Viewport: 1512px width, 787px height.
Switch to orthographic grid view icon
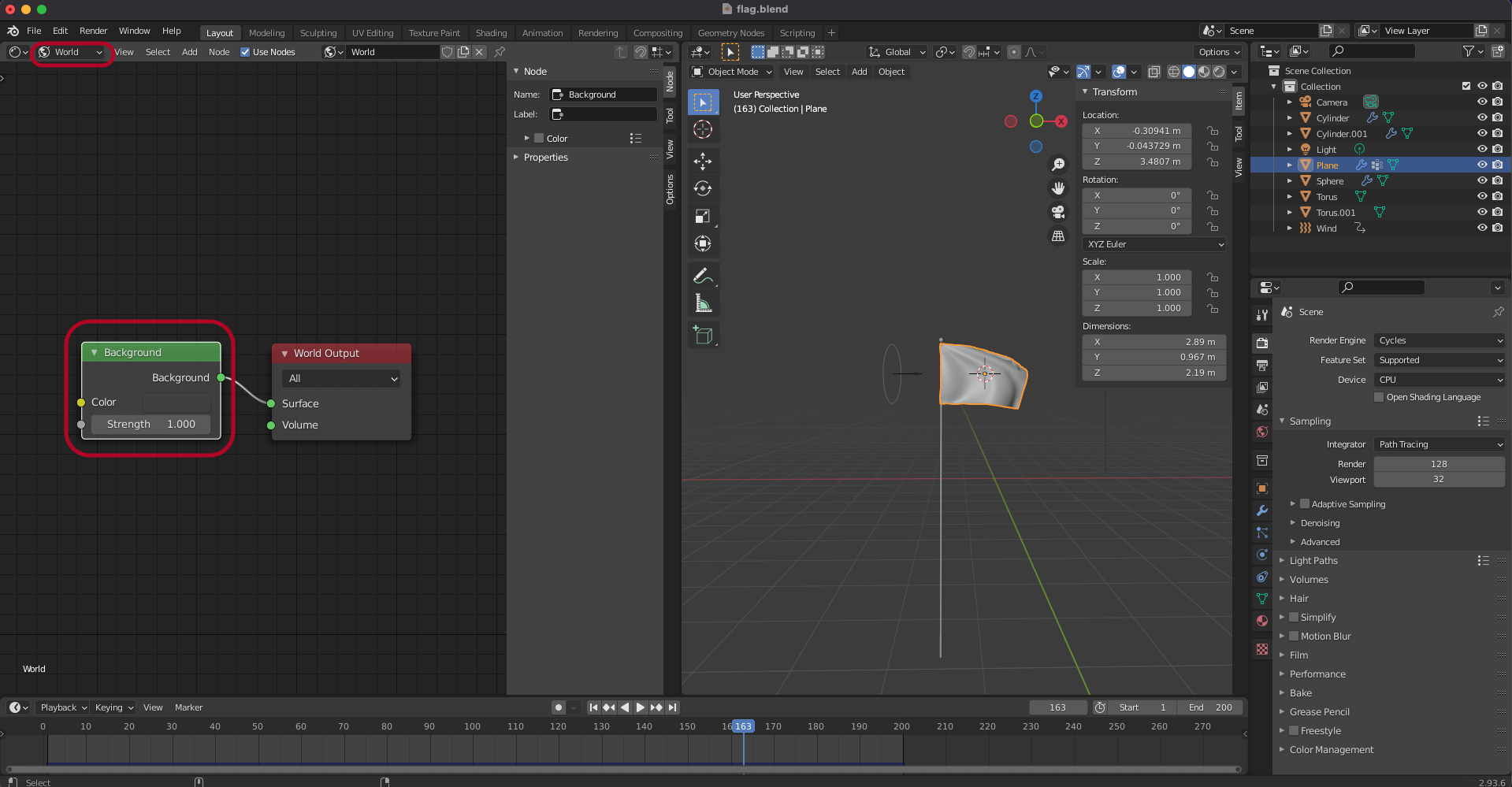(1058, 236)
